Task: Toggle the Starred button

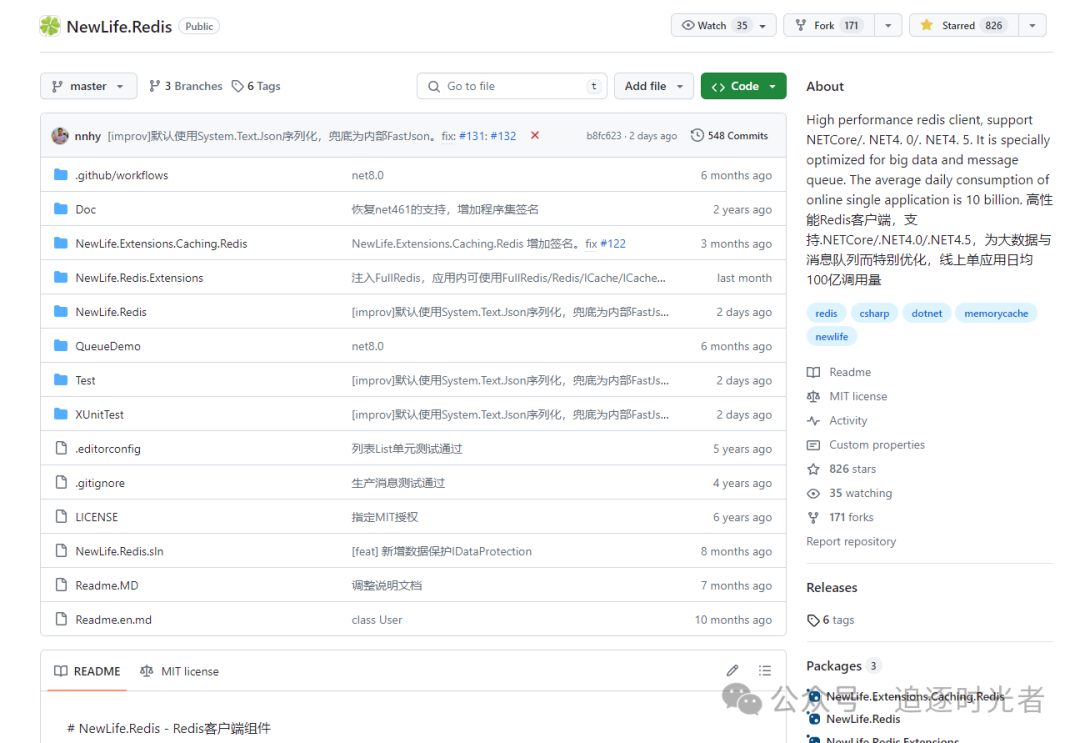Action: point(964,25)
